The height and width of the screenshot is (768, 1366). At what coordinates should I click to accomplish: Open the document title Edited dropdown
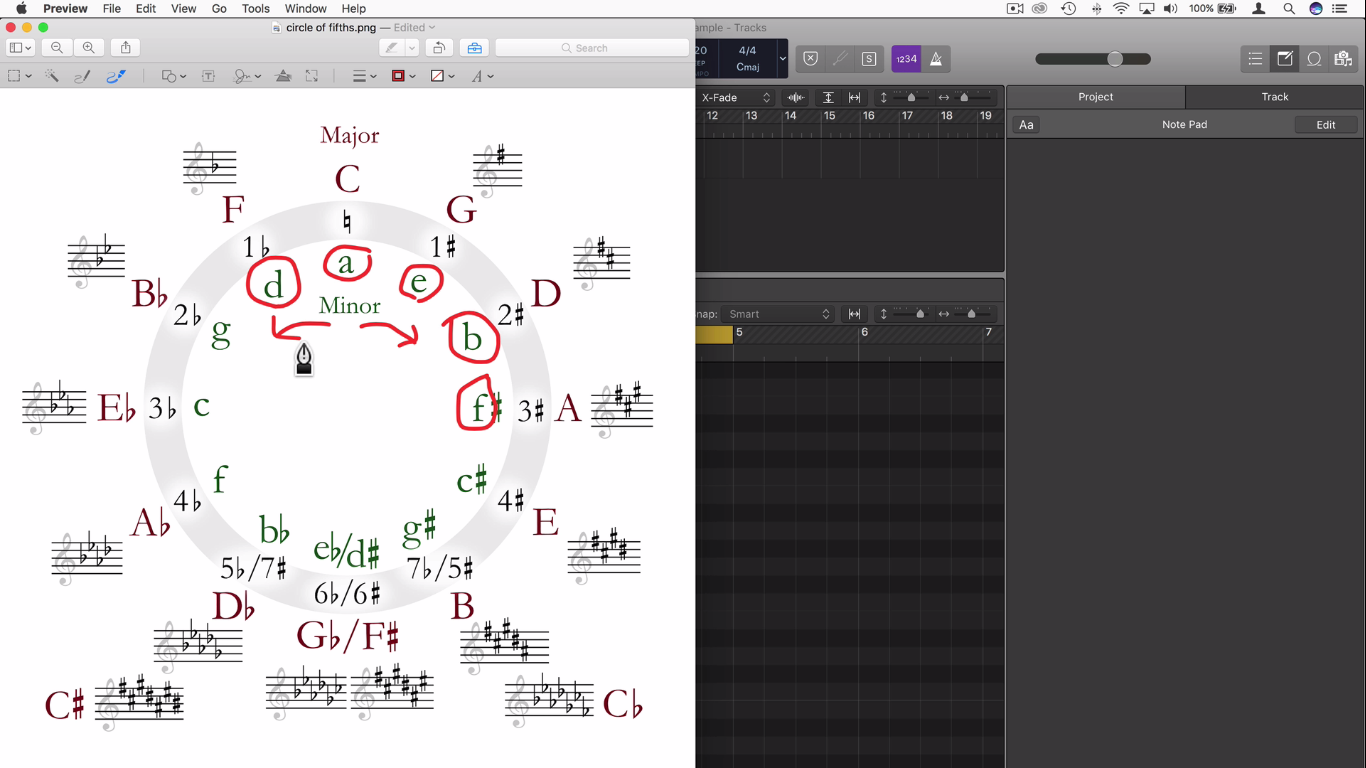click(414, 28)
